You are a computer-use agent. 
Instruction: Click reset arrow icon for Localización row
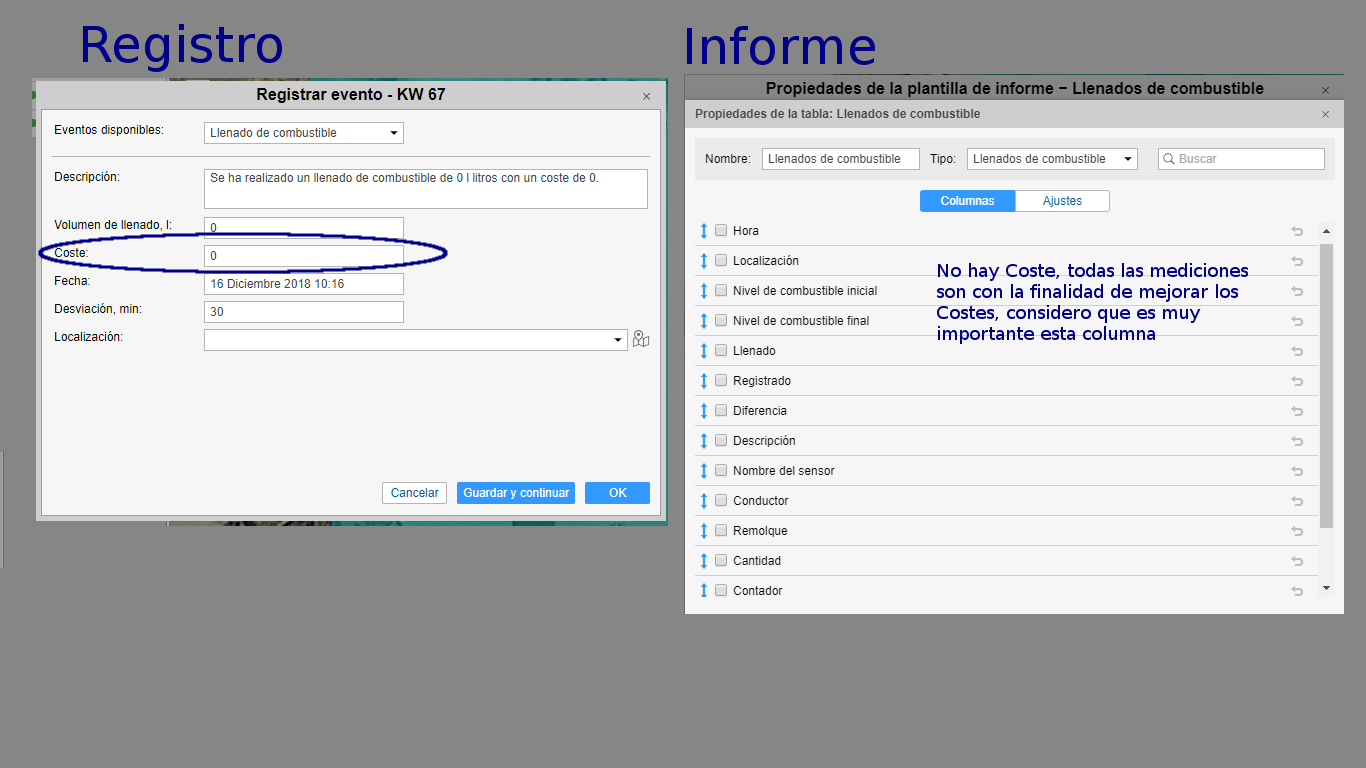point(1297,261)
